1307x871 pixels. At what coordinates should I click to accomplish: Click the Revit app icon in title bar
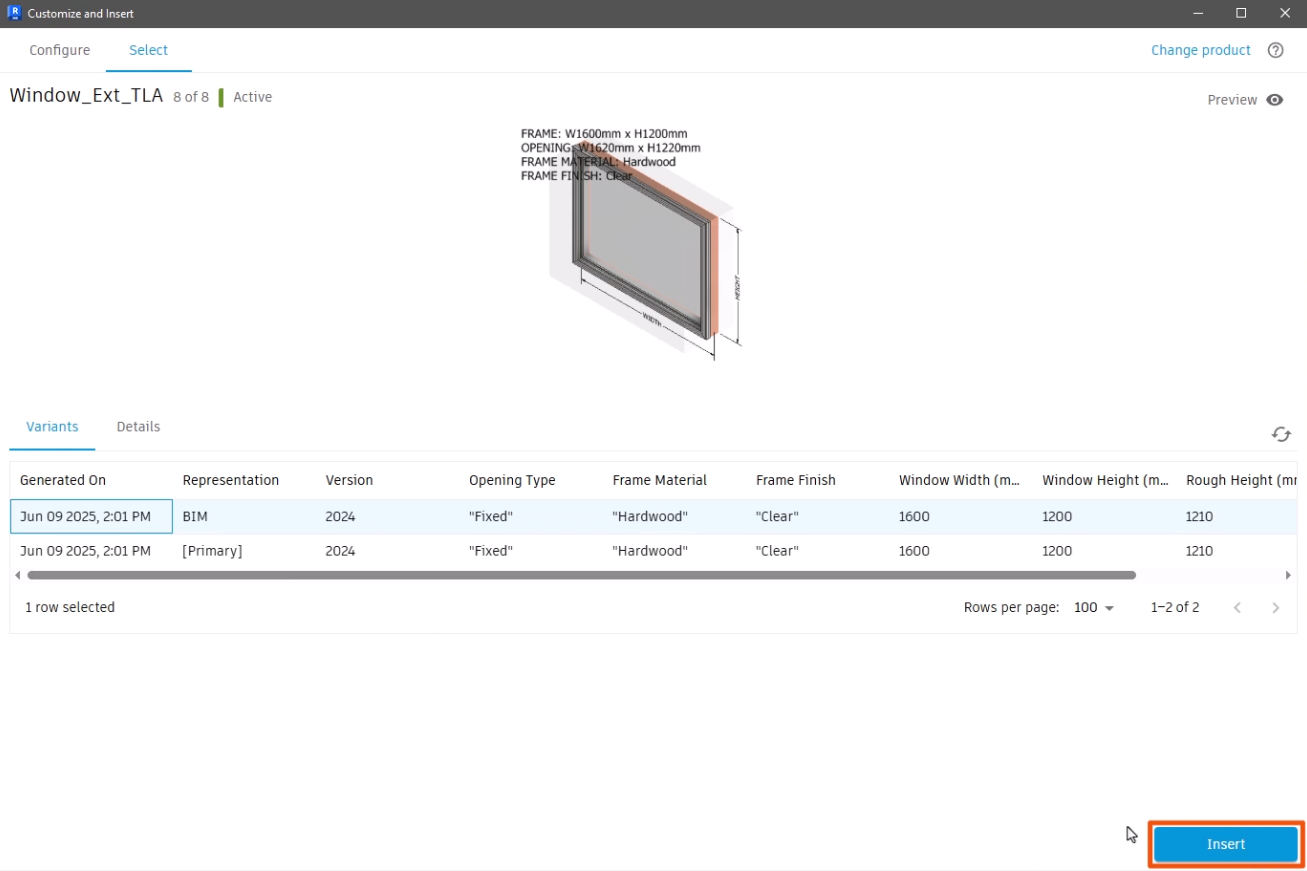(x=13, y=13)
